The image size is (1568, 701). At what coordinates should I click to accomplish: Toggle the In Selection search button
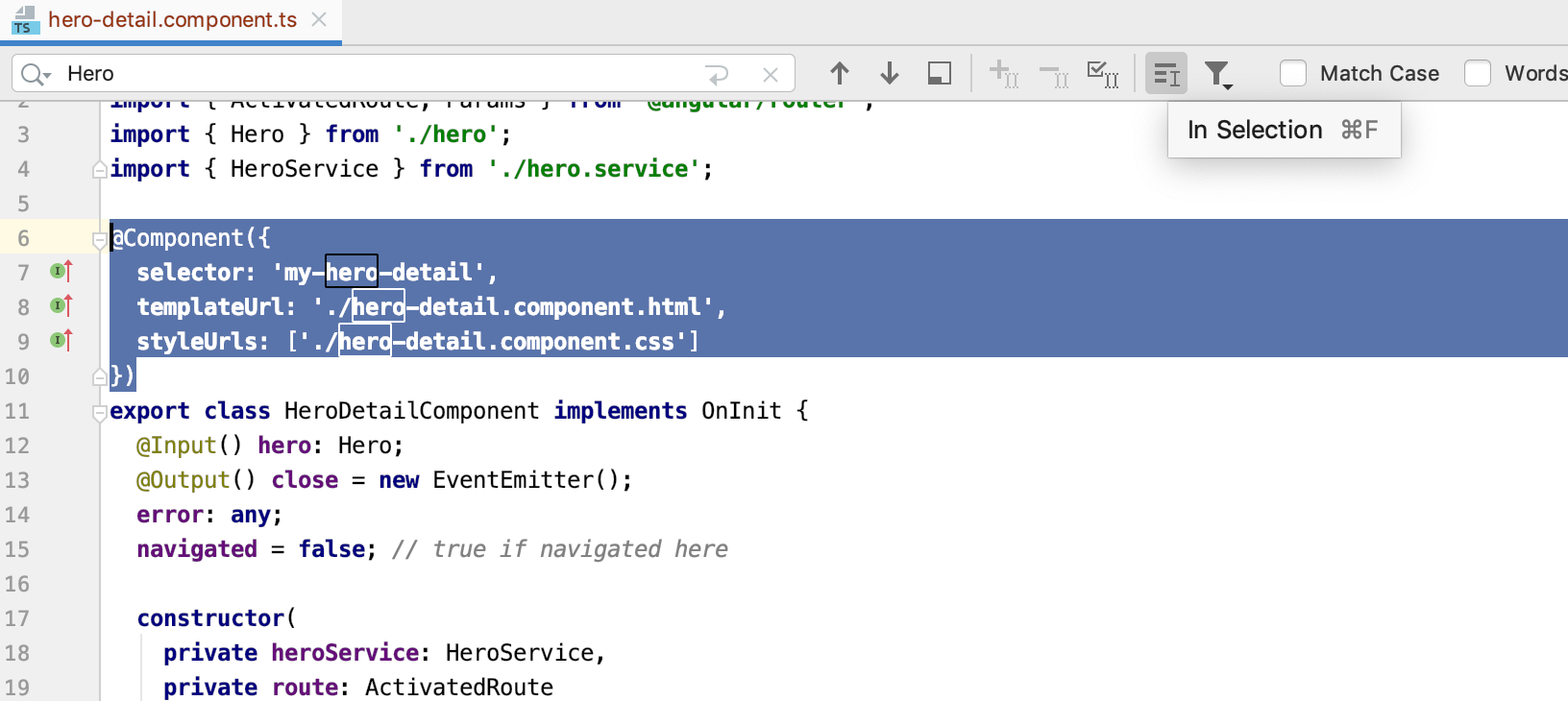coord(1165,74)
